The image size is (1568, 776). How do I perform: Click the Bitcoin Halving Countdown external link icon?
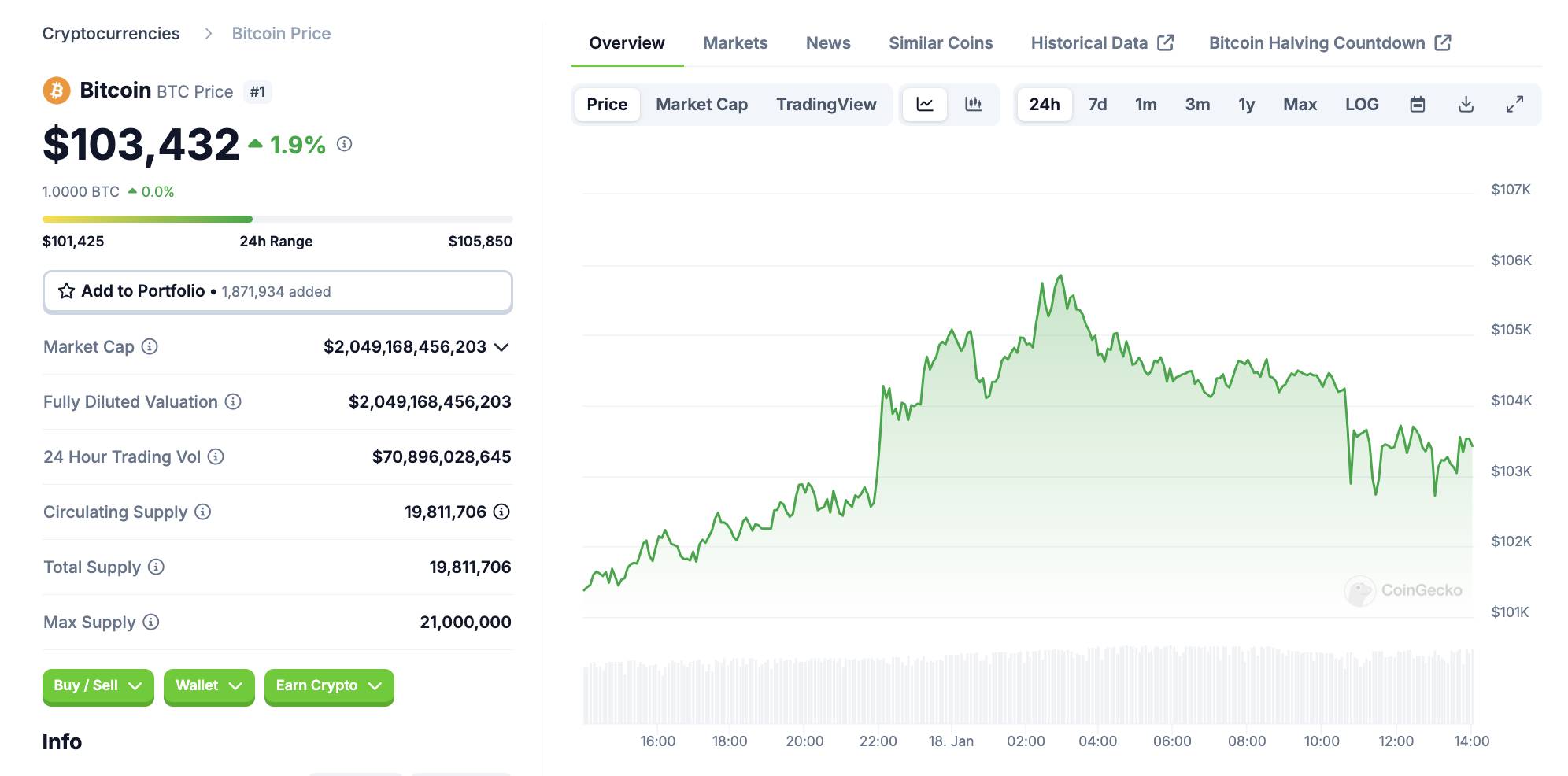pyautogui.click(x=1443, y=42)
